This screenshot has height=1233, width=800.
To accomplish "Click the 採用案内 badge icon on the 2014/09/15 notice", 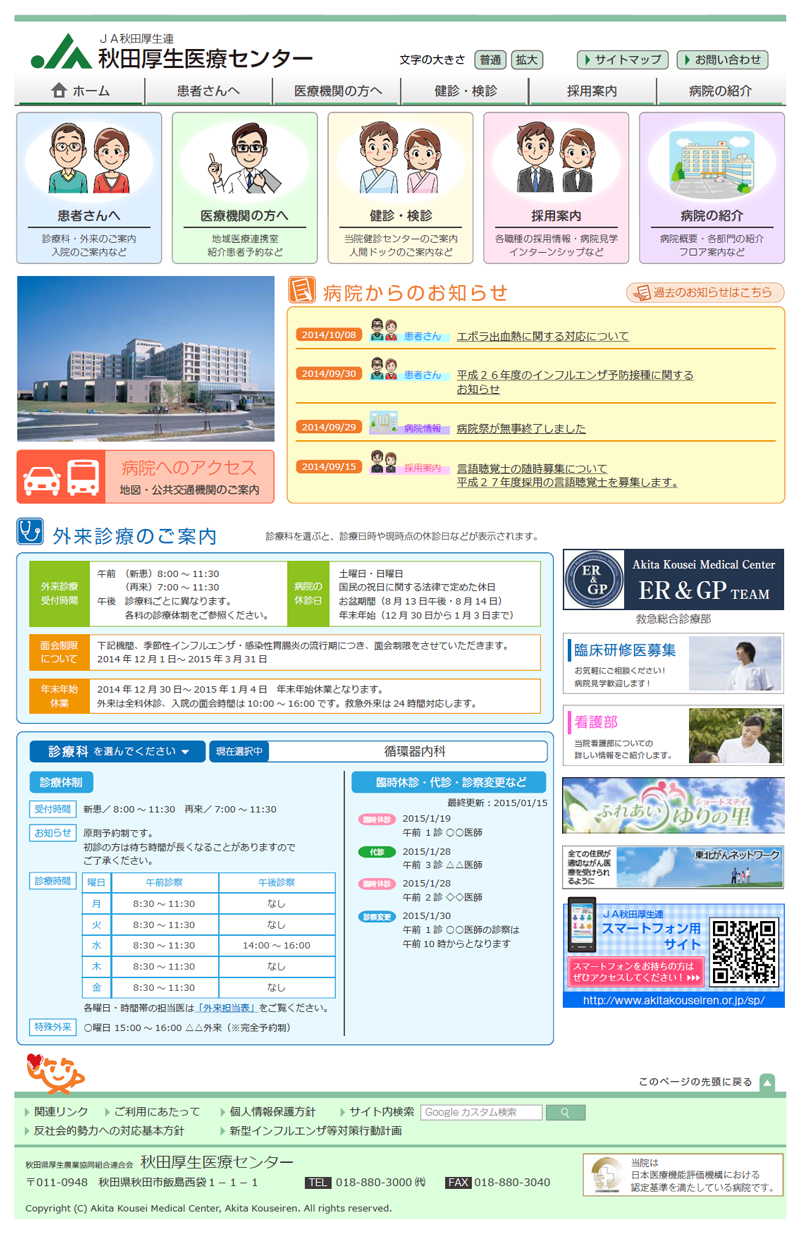I will point(384,462).
